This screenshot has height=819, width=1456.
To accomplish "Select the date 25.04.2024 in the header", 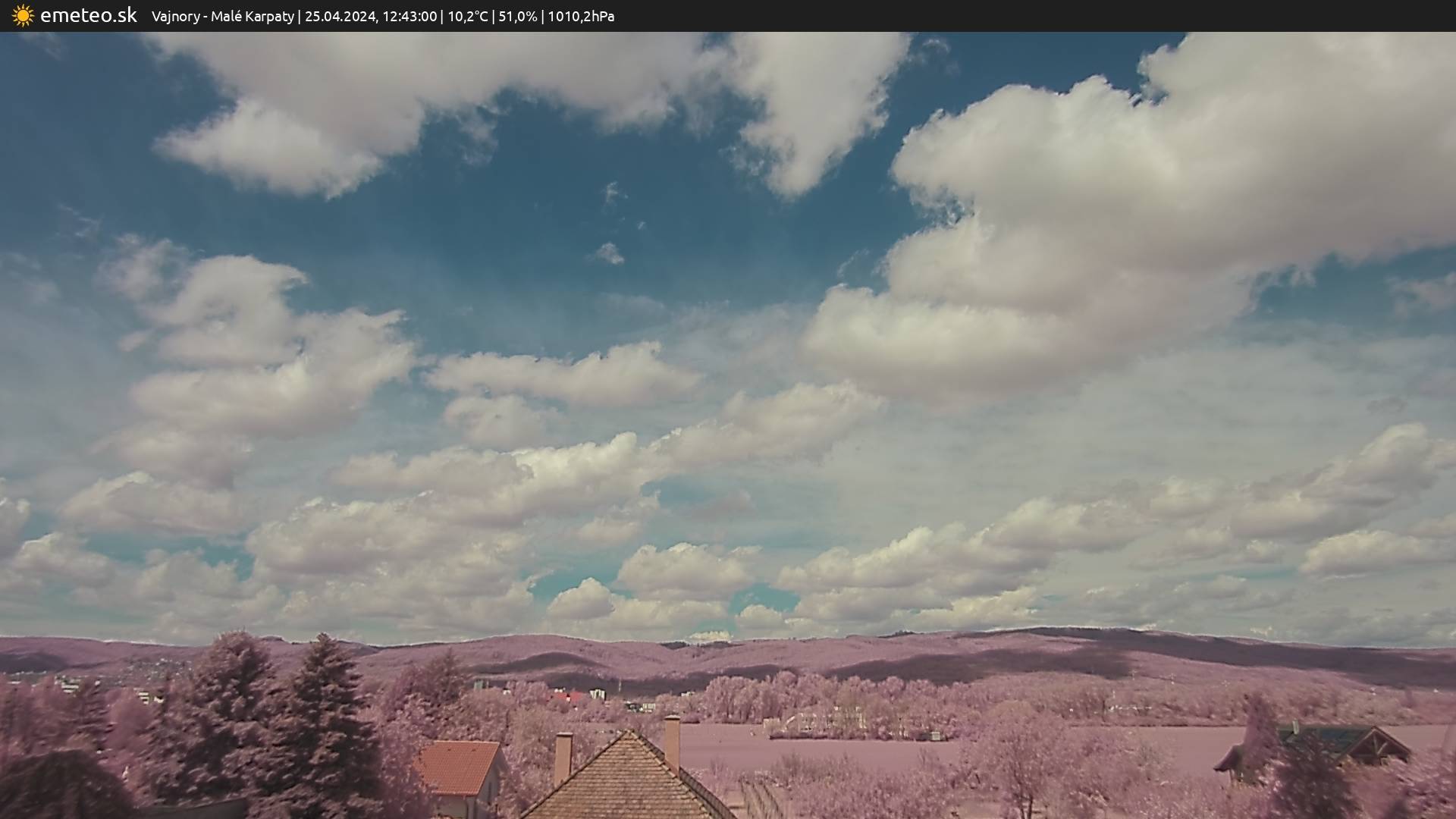I will pos(340,17).
